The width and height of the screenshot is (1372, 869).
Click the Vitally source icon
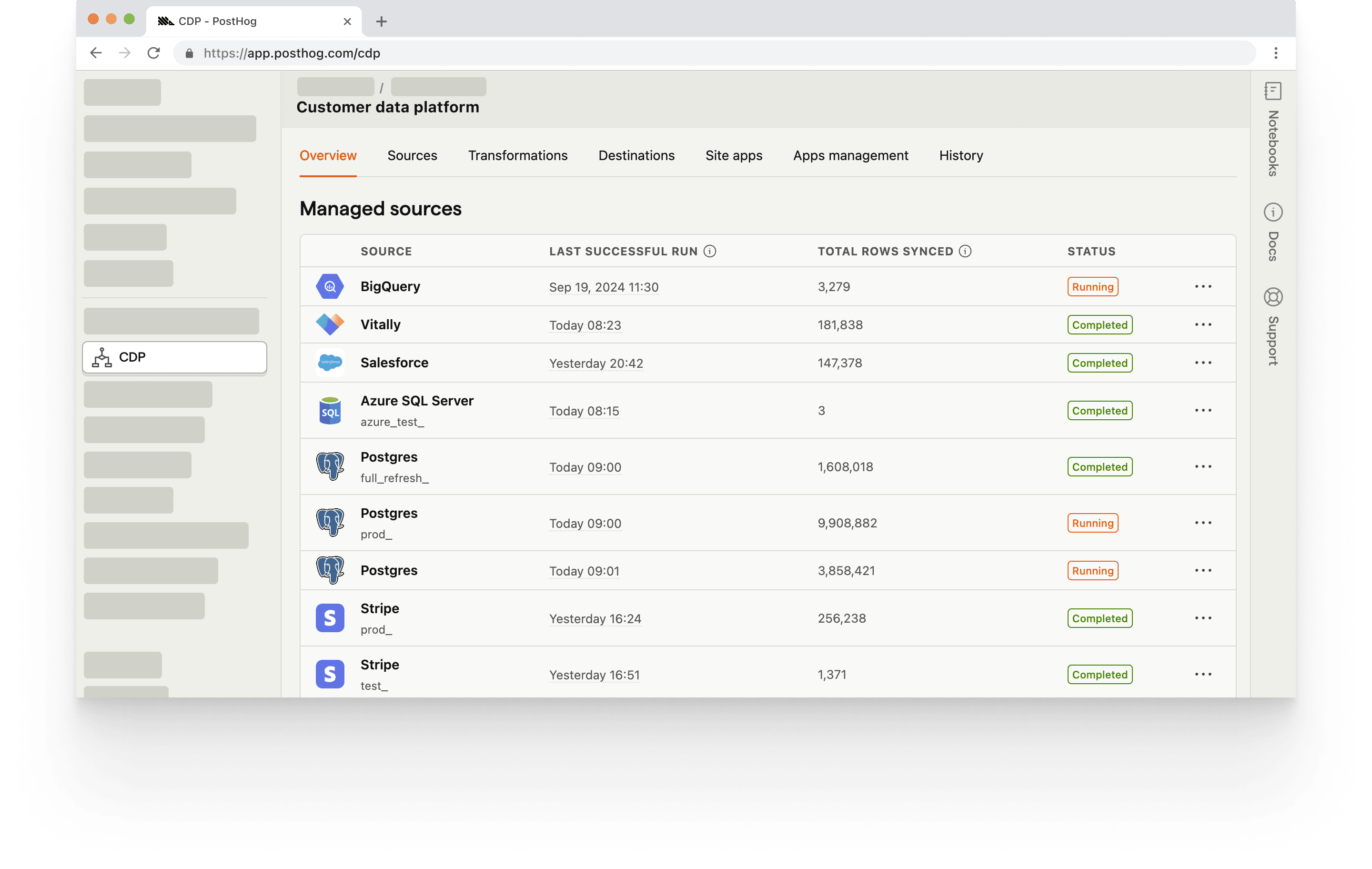[x=330, y=325]
